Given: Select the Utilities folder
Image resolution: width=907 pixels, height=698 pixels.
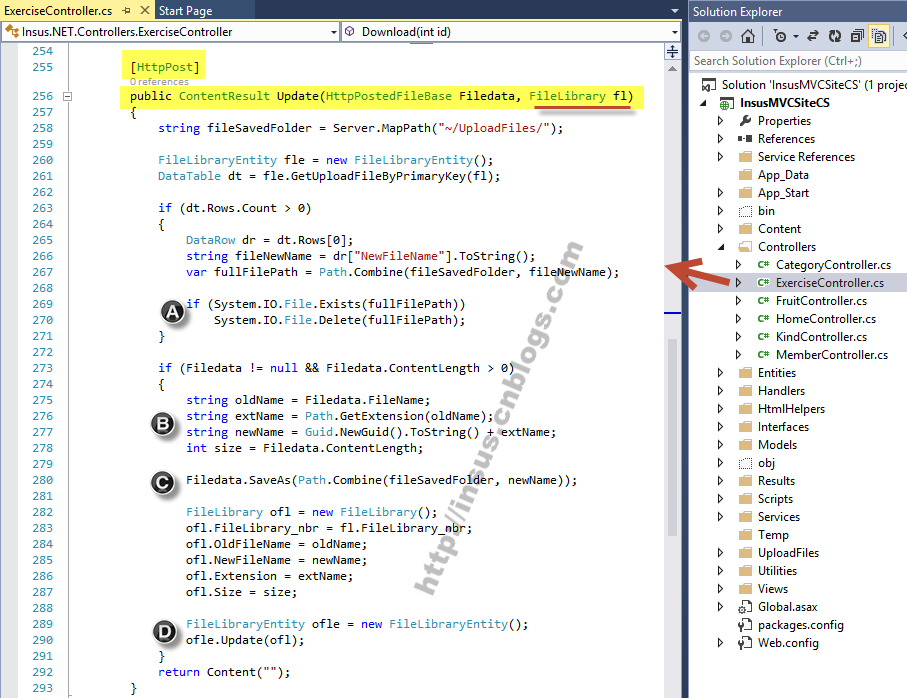Looking at the screenshot, I should click(x=777, y=571).
